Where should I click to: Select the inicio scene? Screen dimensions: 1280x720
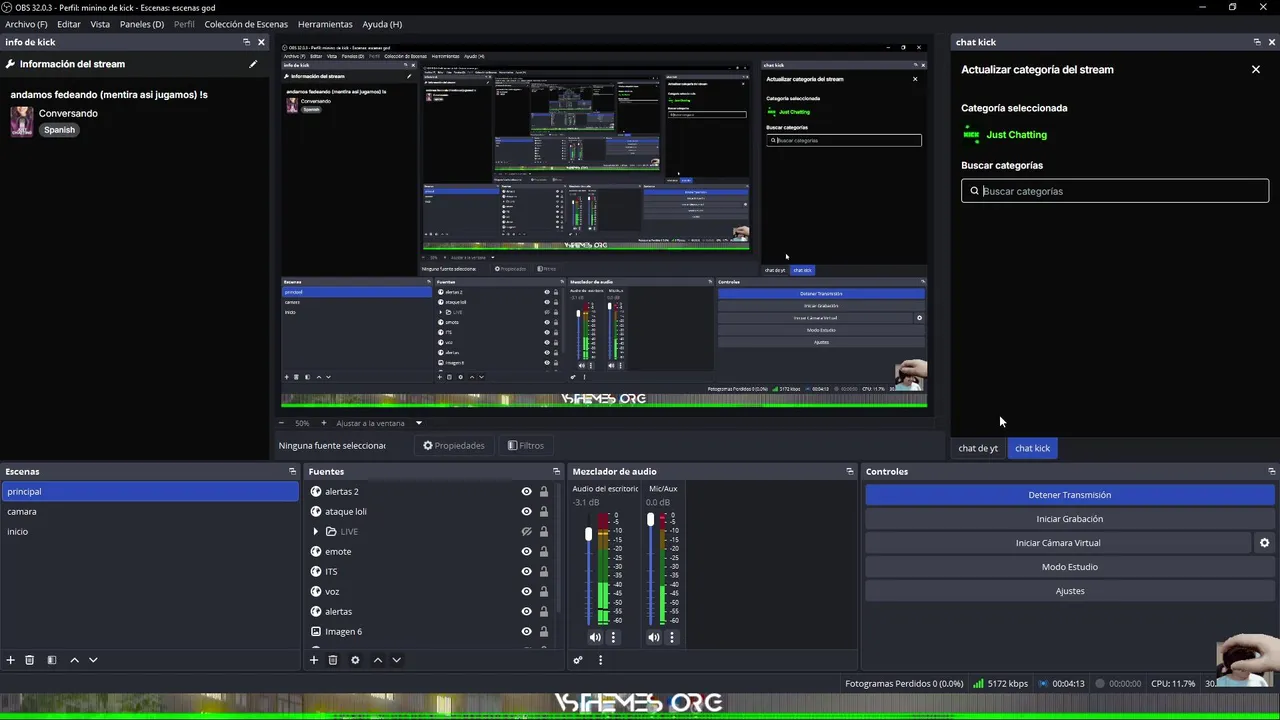tap(150, 531)
